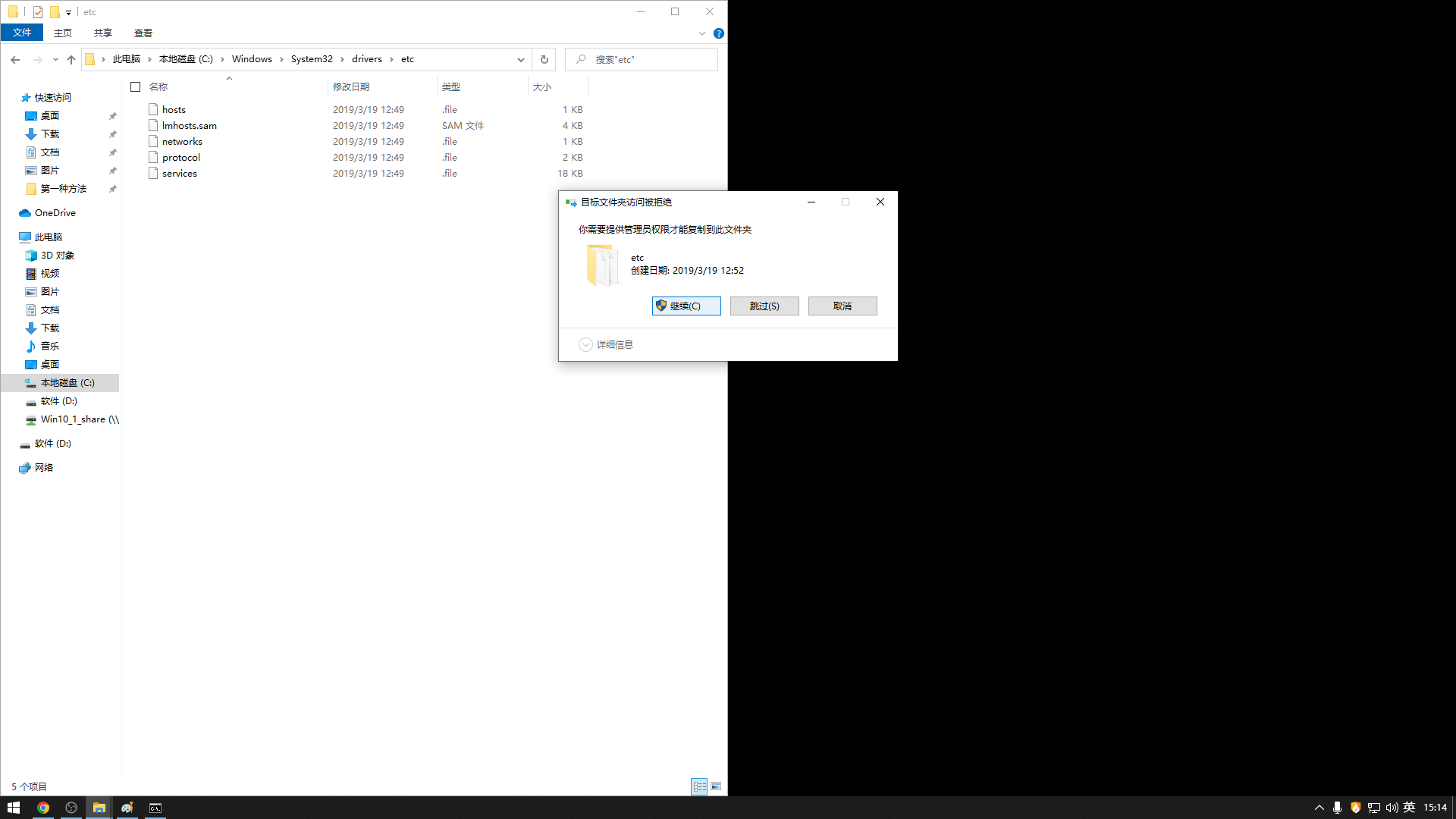Open pinned 第一种方法 folder
1456x819 pixels.
[x=64, y=189]
